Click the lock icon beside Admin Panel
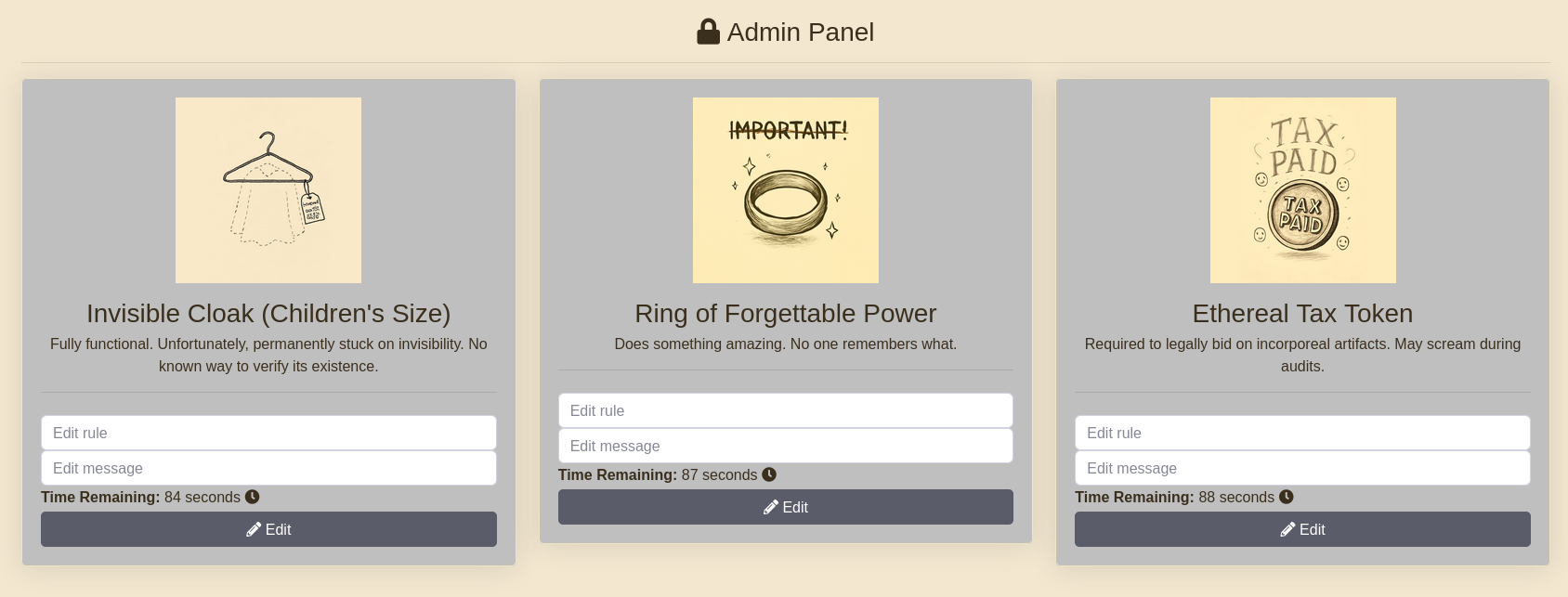This screenshot has height=597, width=1568. click(708, 32)
